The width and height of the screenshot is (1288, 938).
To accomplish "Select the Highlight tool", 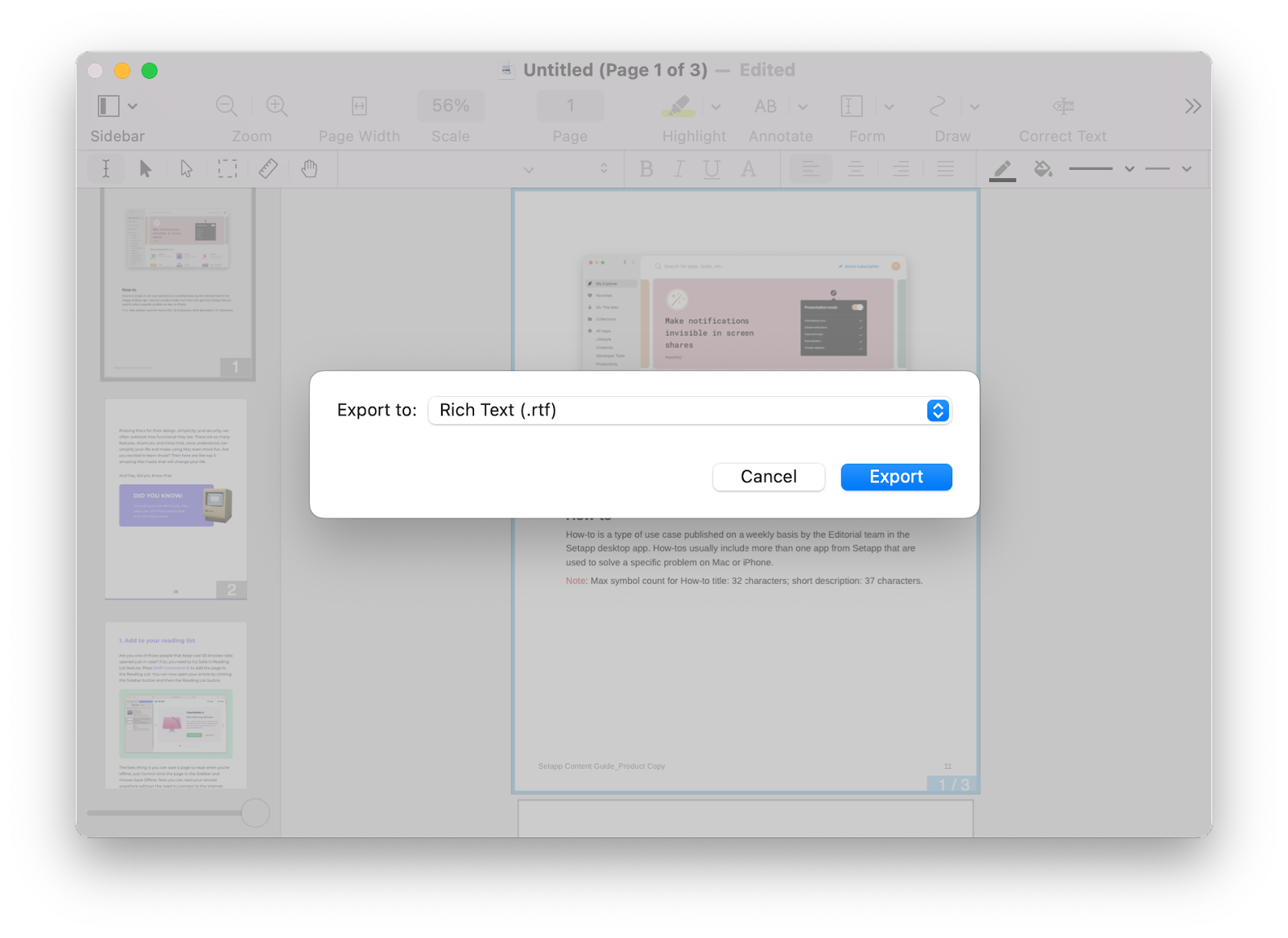I will [x=680, y=105].
